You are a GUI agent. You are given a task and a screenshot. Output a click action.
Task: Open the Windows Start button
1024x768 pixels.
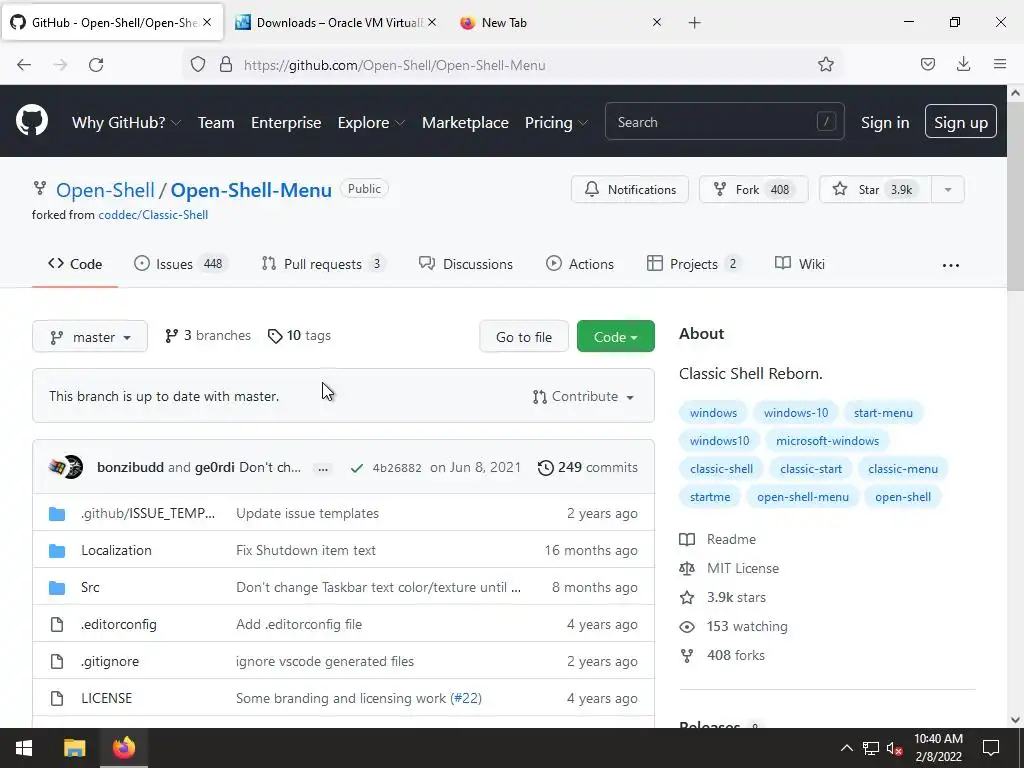coord(24,748)
